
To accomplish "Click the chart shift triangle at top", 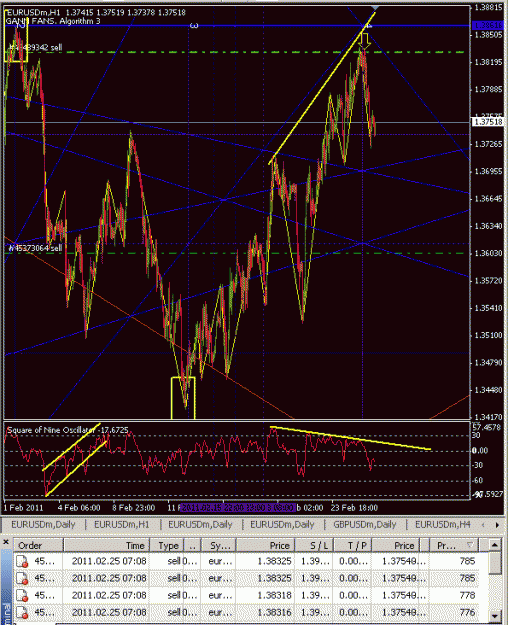I will click(375, 8).
